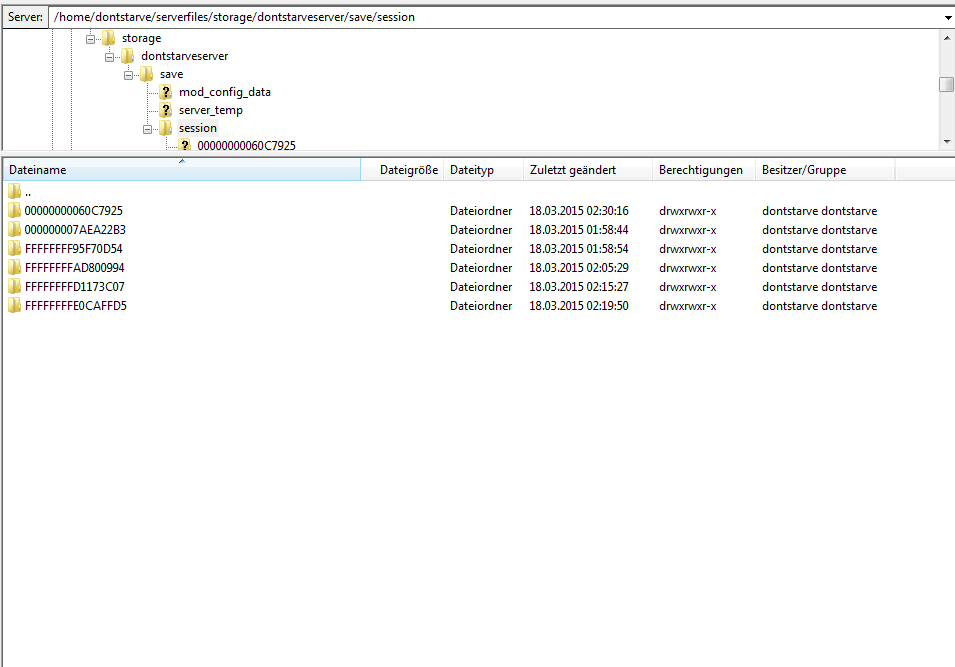Click folder icon of FFFFFFFFE0CAFFD5
This screenshot has width=955, height=667.
[14, 306]
